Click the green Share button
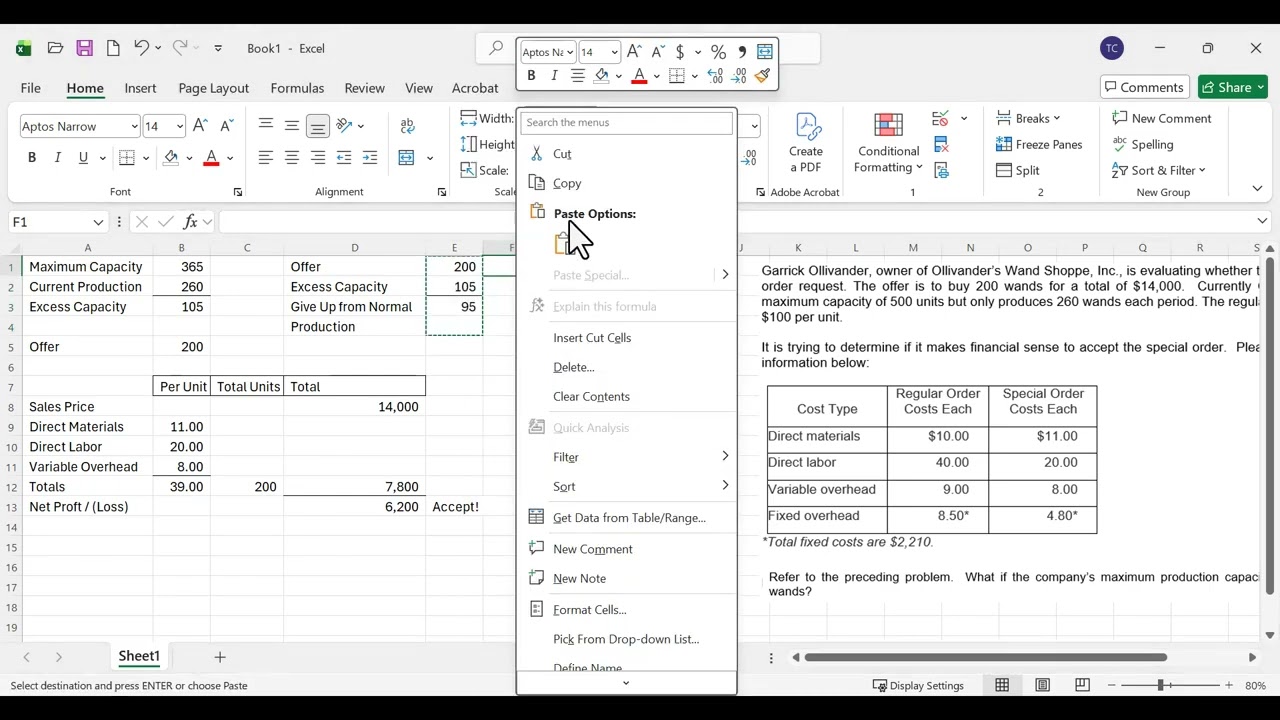Image resolution: width=1280 pixels, height=720 pixels. point(1233,87)
